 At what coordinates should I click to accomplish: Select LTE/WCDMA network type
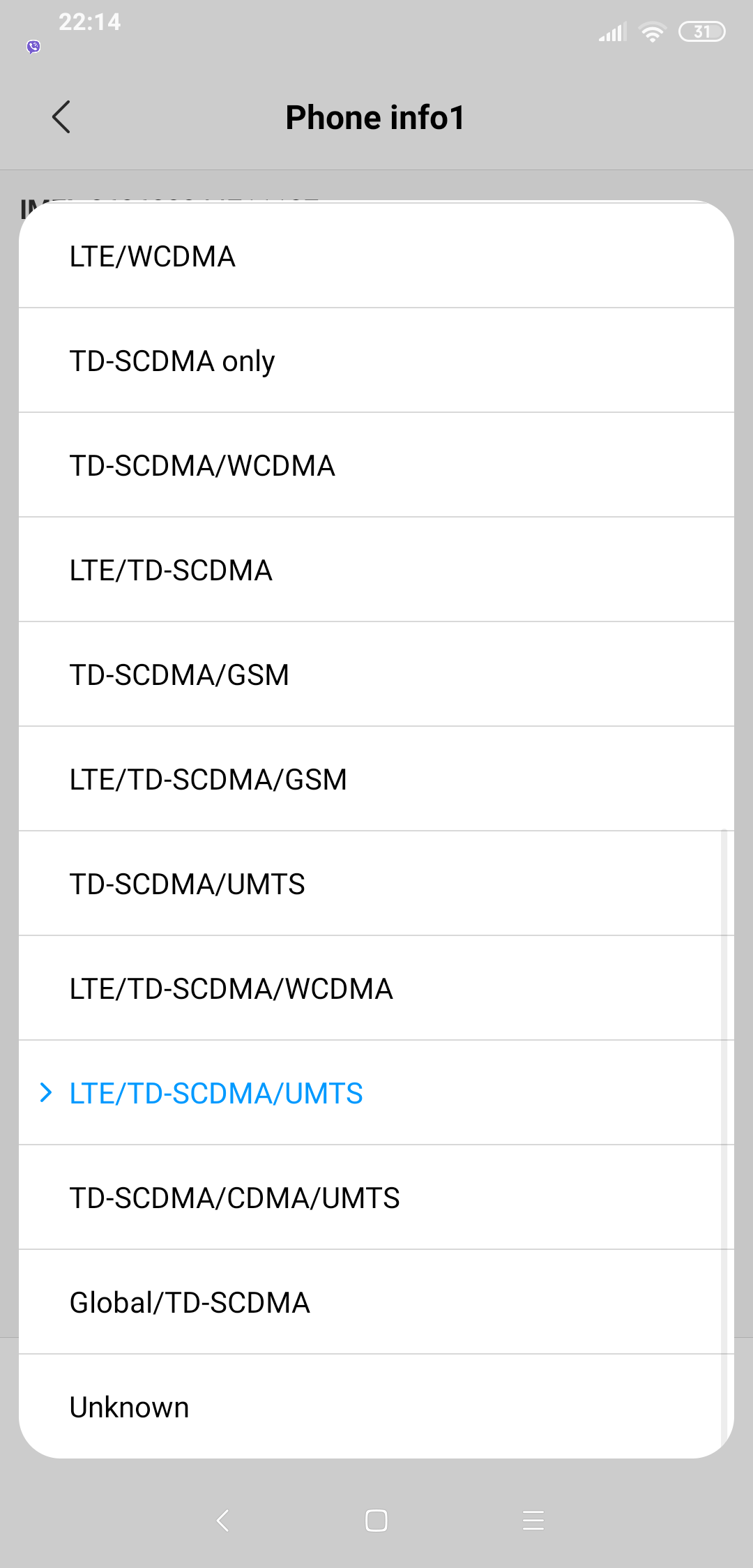pyautogui.click(x=376, y=257)
